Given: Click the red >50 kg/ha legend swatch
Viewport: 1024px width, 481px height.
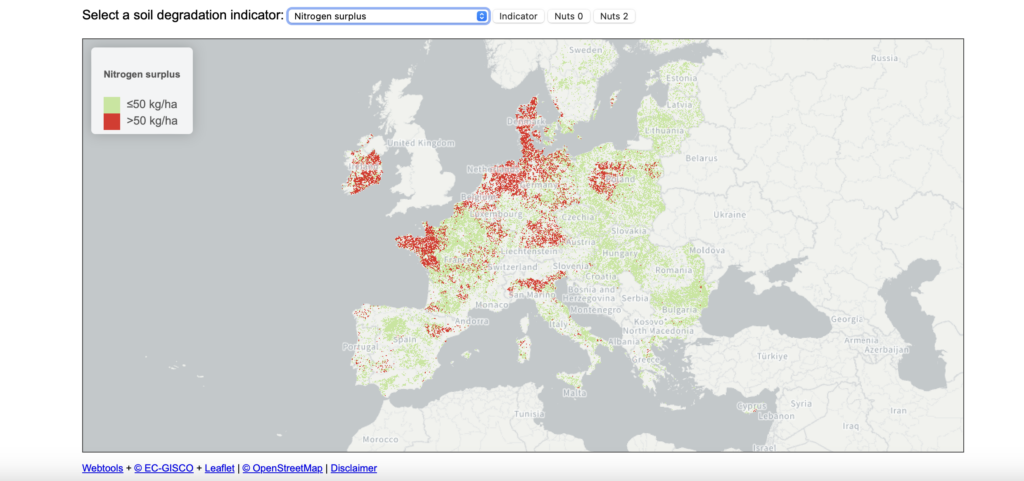Looking at the screenshot, I should coord(112,121).
